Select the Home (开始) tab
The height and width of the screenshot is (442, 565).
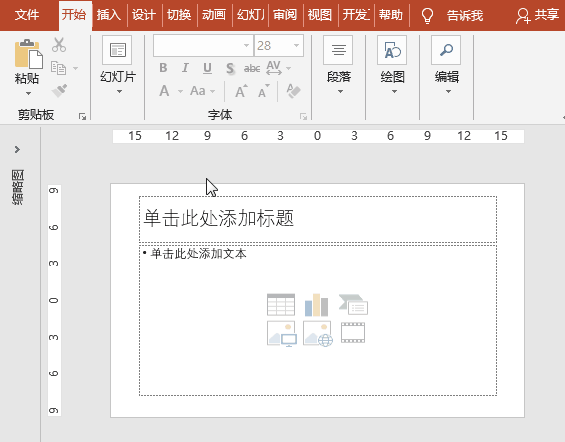[x=74, y=15]
